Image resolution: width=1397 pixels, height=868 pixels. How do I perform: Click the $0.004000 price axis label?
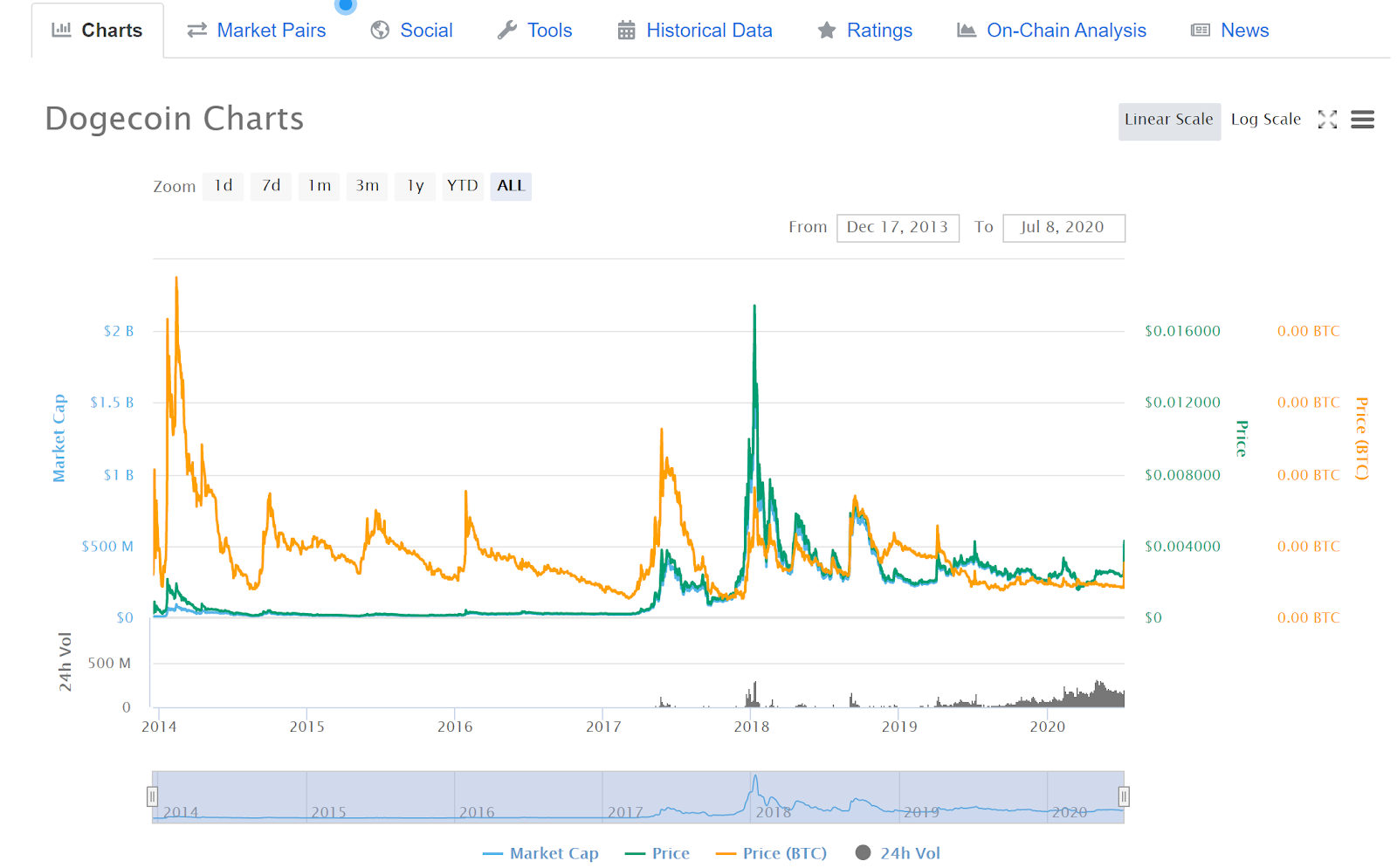(1183, 547)
